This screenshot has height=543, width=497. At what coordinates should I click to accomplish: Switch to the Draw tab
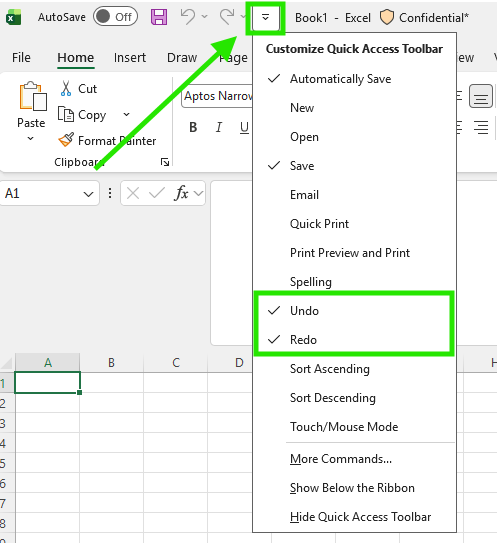click(182, 57)
